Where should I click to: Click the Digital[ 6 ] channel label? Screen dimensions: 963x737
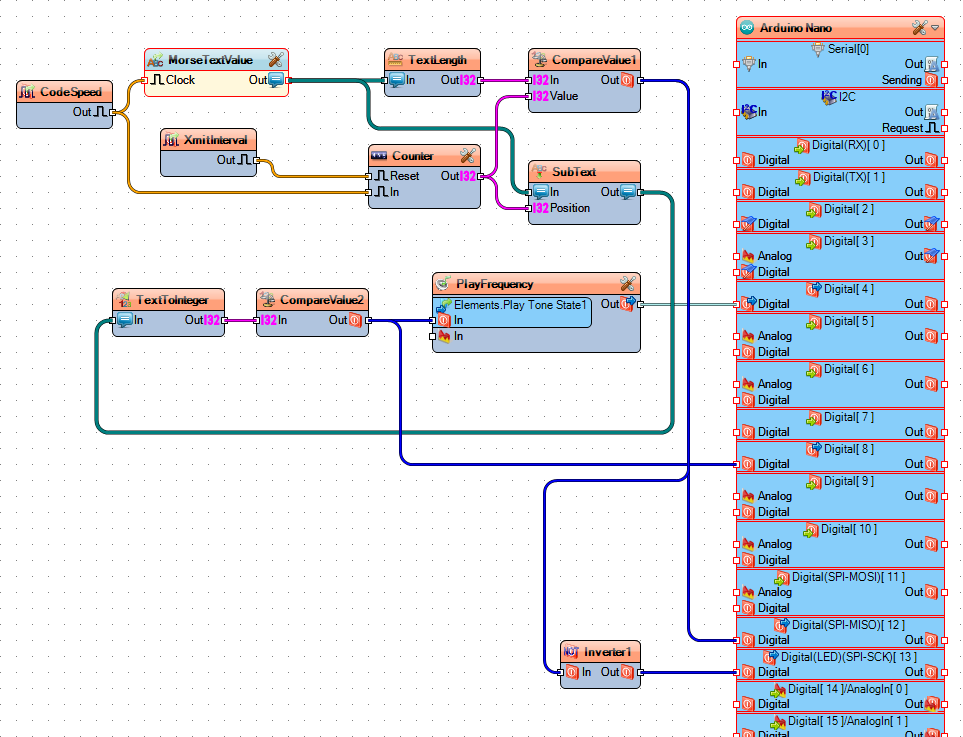click(x=848, y=368)
